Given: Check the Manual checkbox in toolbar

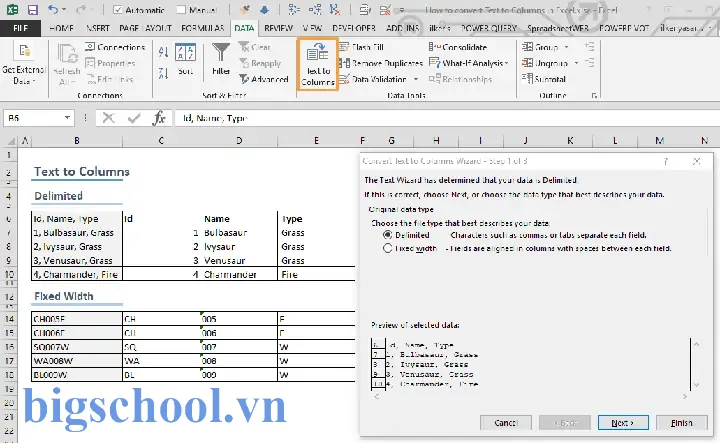Looking at the screenshot, I should [x=181, y=10].
